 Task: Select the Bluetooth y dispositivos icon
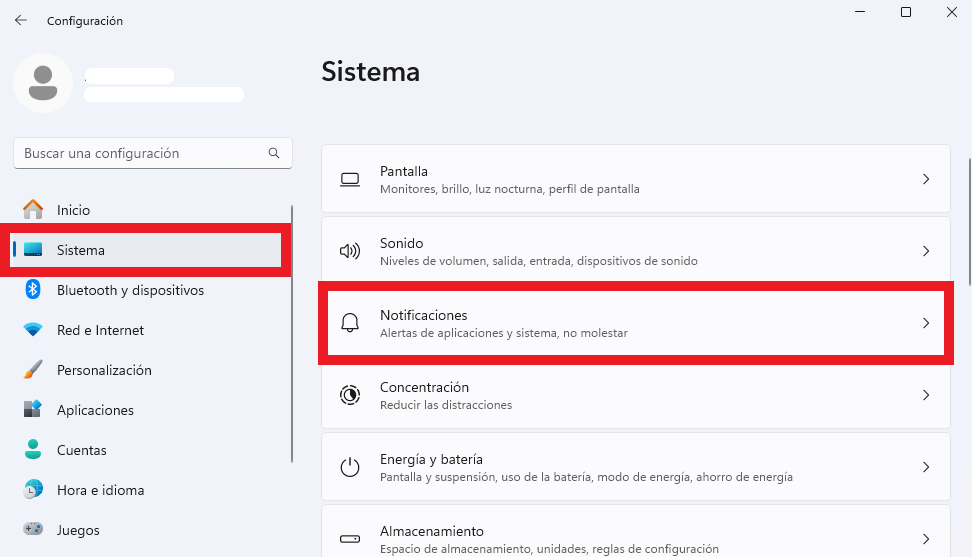pyautogui.click(x=33, y=289)
